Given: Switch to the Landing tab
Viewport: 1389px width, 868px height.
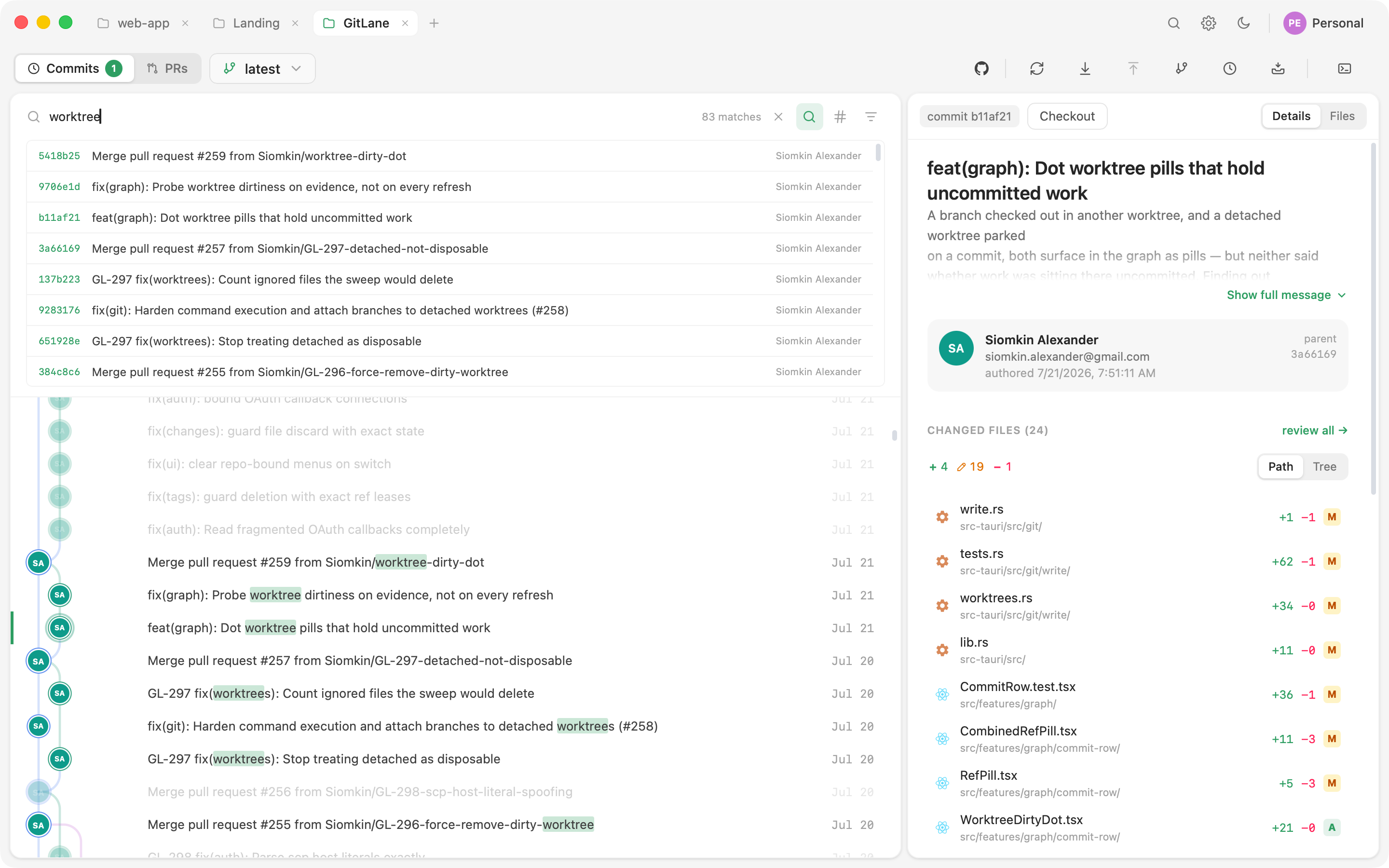Looking at the screenshot, I should 256,23.
